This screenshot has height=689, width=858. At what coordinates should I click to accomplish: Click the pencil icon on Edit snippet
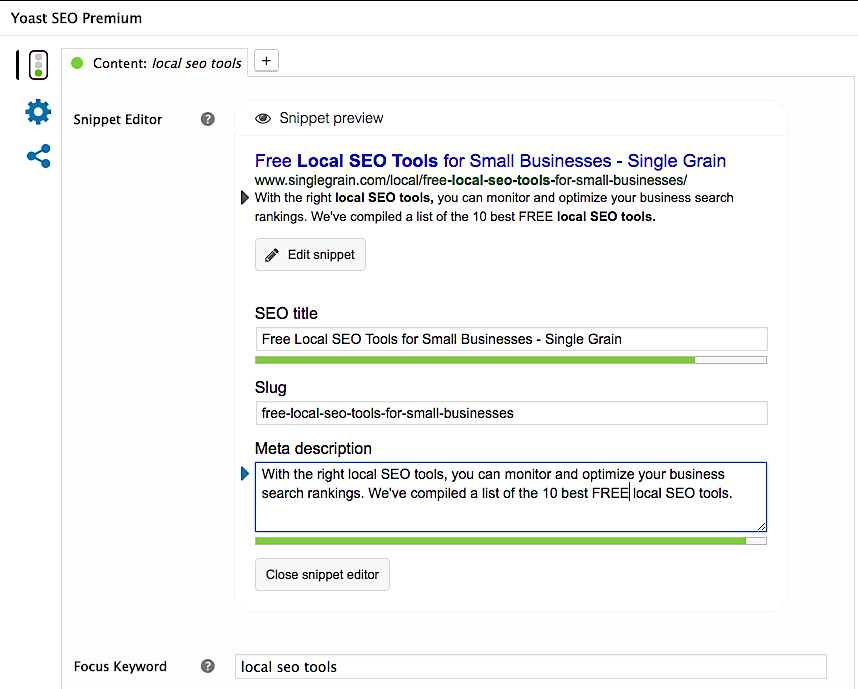tap(272, 255)
